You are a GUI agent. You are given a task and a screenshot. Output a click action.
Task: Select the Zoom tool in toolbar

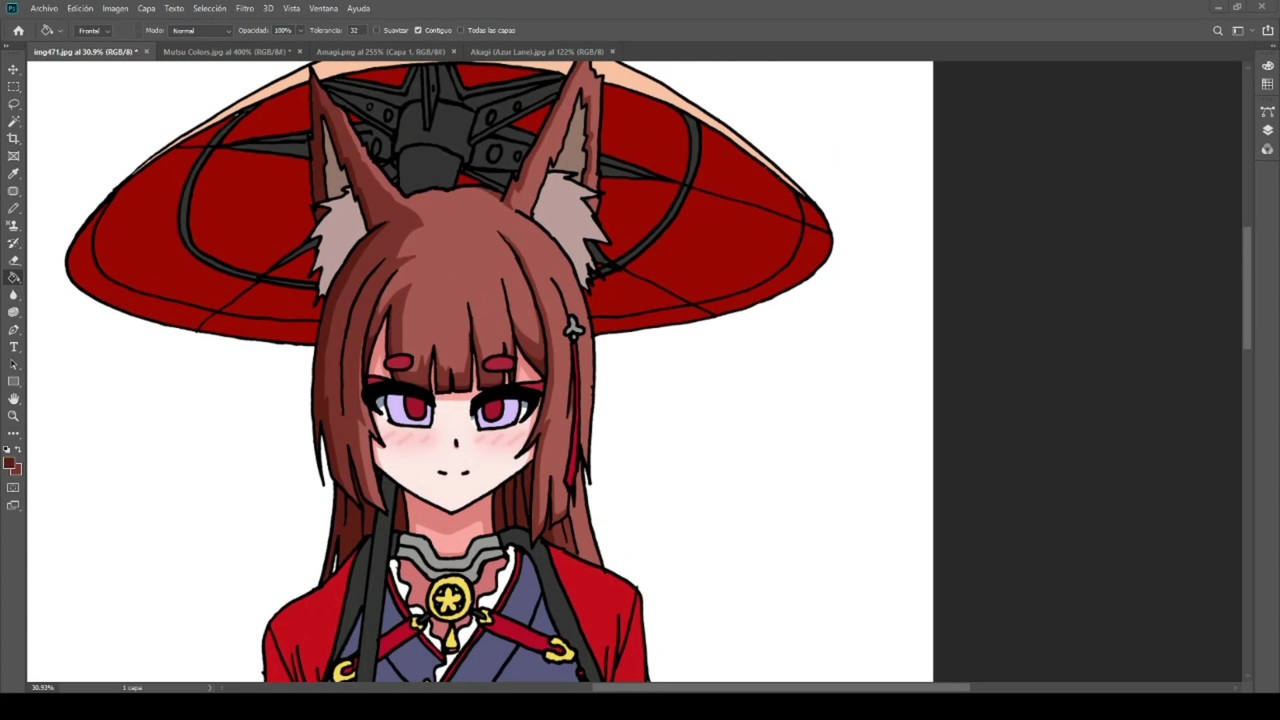click(13, 416)
